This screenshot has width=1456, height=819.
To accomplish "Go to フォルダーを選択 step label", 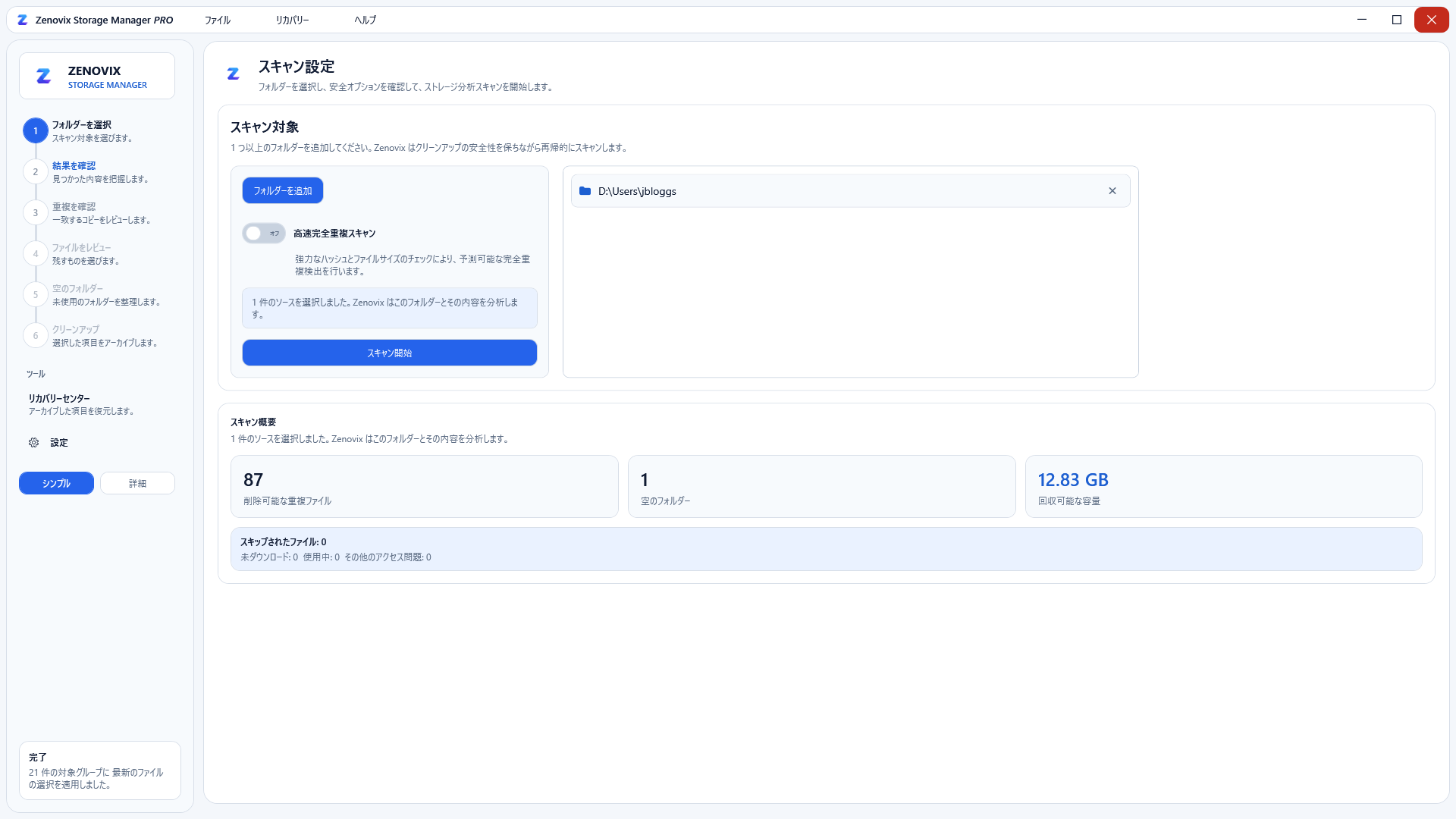I will (x=82, y=125).
